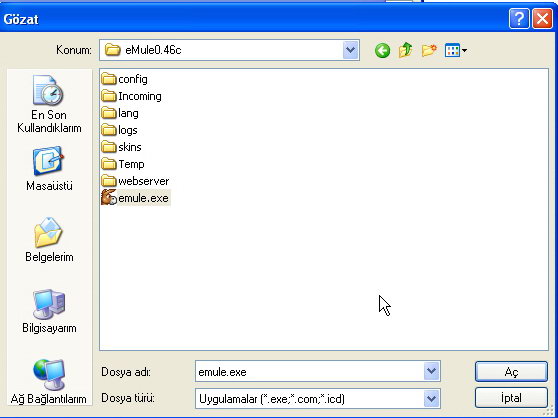558x418 pixels.
Task: Focus the Dosya adı text field
Action: click(310, 372)
